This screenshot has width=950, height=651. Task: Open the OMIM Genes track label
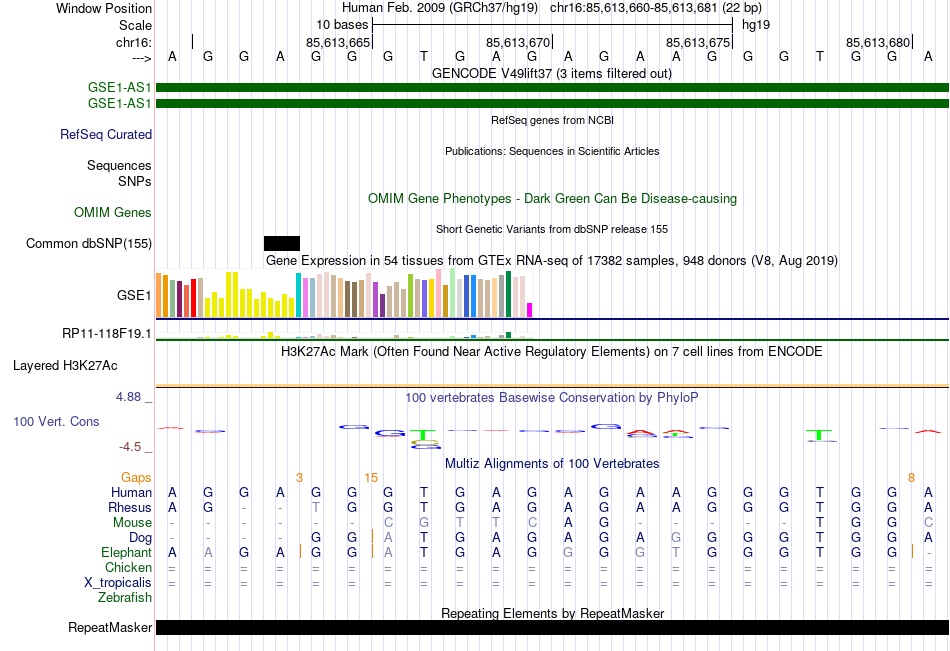113,213
